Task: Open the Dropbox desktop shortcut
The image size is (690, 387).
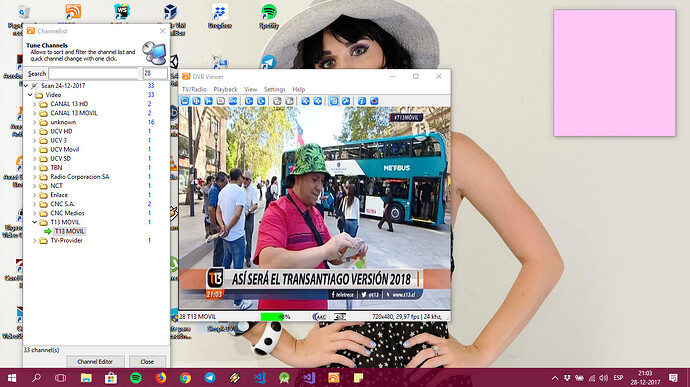Action: (220, 16)
